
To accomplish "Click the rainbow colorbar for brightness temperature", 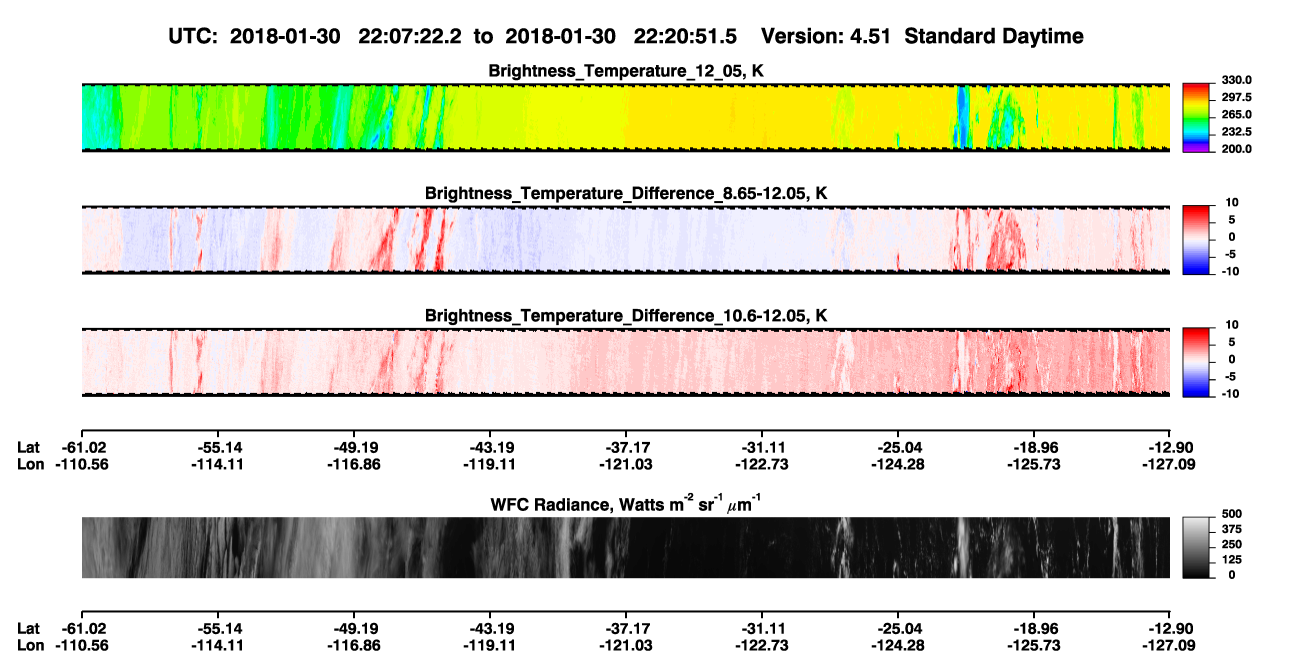I will coord(1196,117).
